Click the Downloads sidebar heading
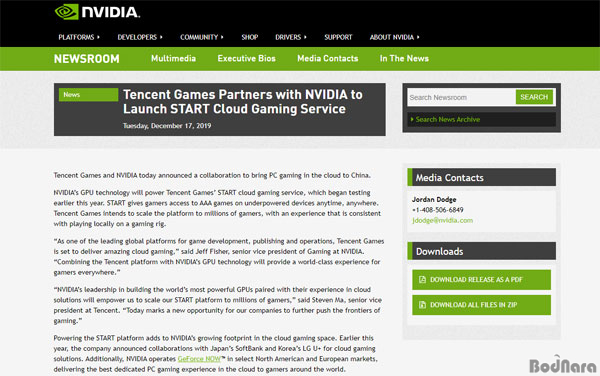Screen dimensions: 600x376 point(481,251)
